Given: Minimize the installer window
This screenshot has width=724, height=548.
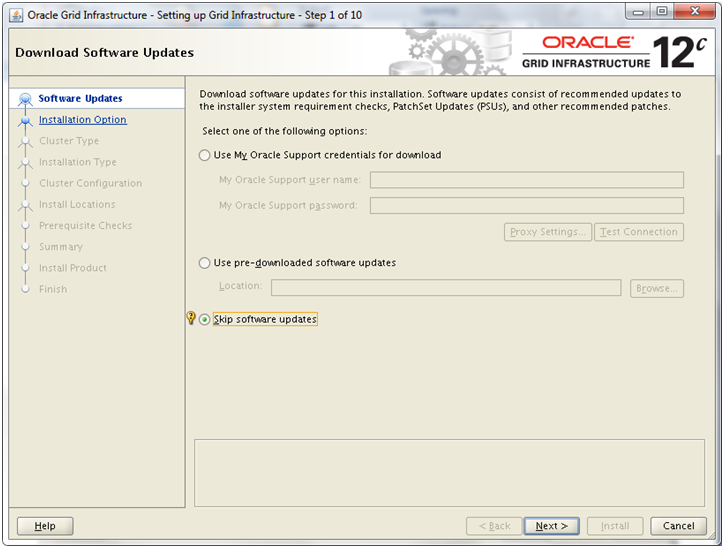Looking at the screenshot, I should tap(638, 12).
